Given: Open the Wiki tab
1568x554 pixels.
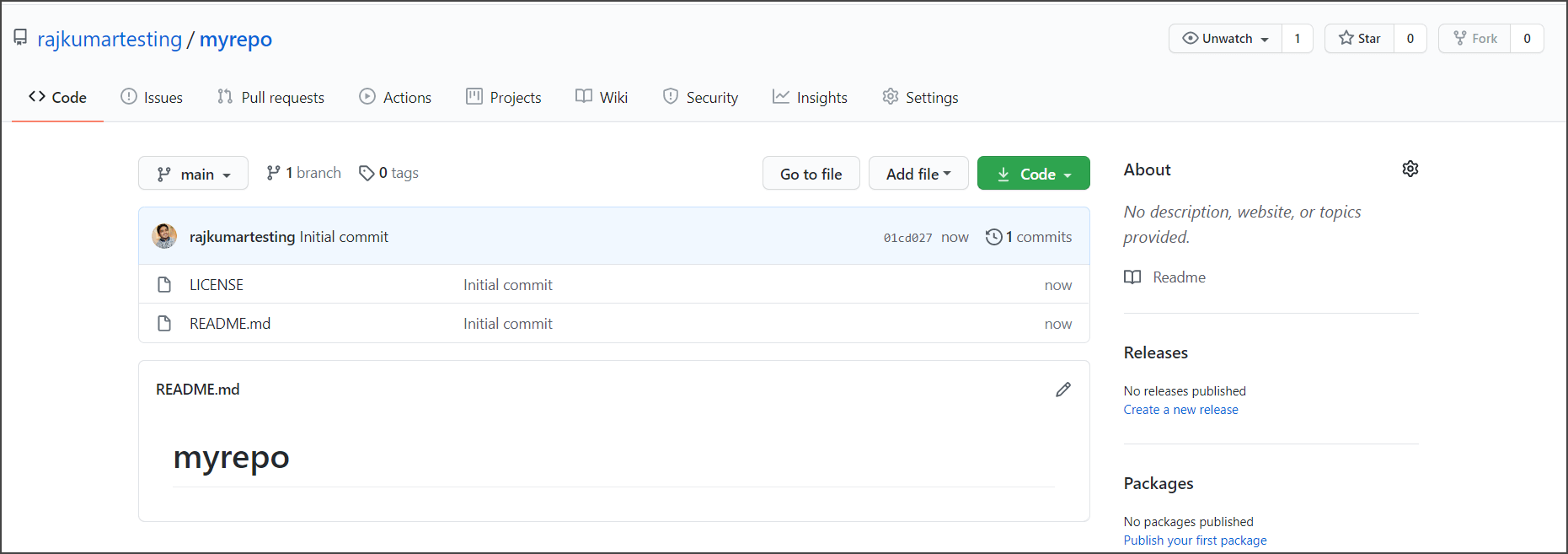Looking at the screenshot, I should click(x=602, y=97).
